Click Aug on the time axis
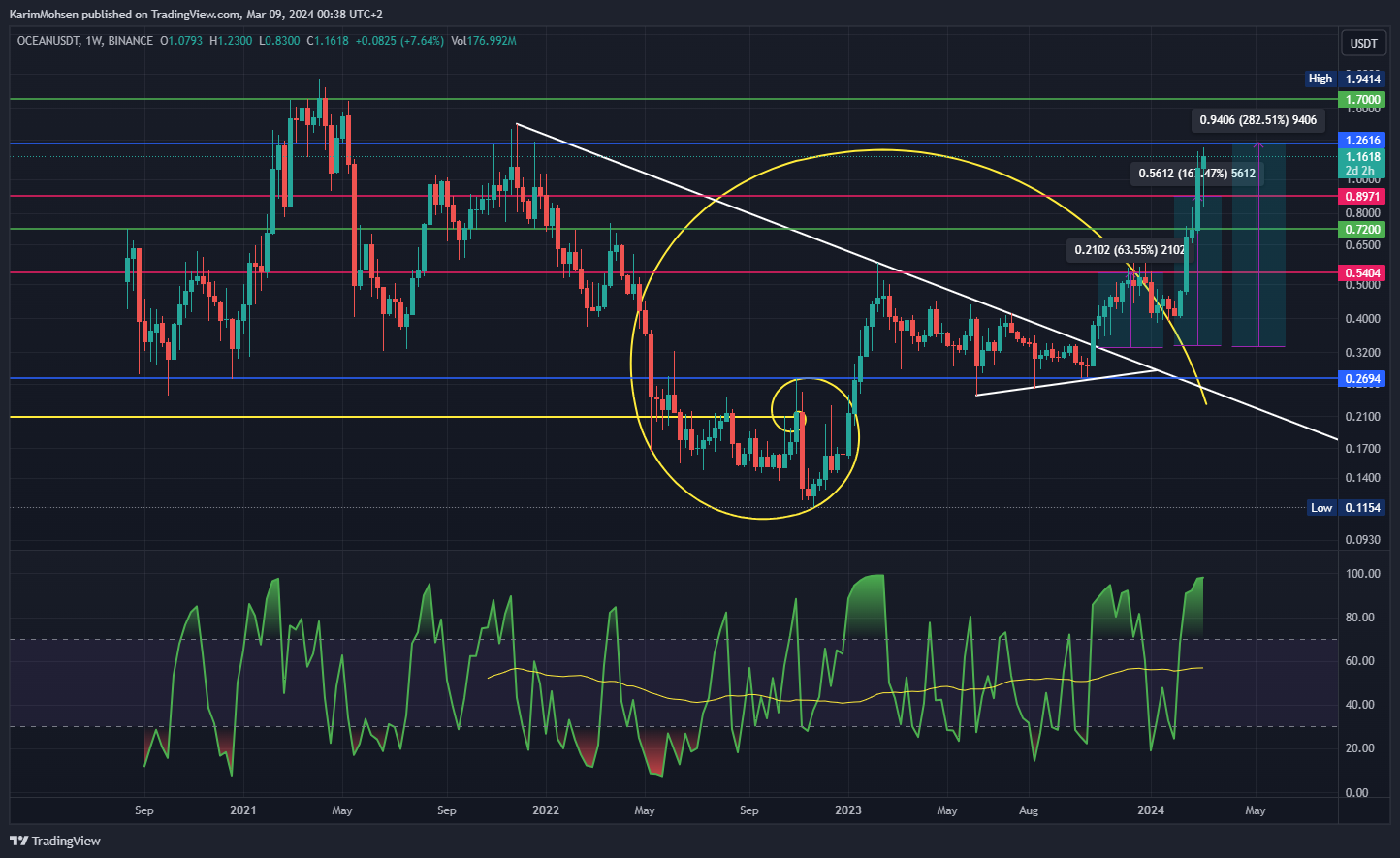The height and width of the screenshot is (858, 1400). pos(1029,810)
